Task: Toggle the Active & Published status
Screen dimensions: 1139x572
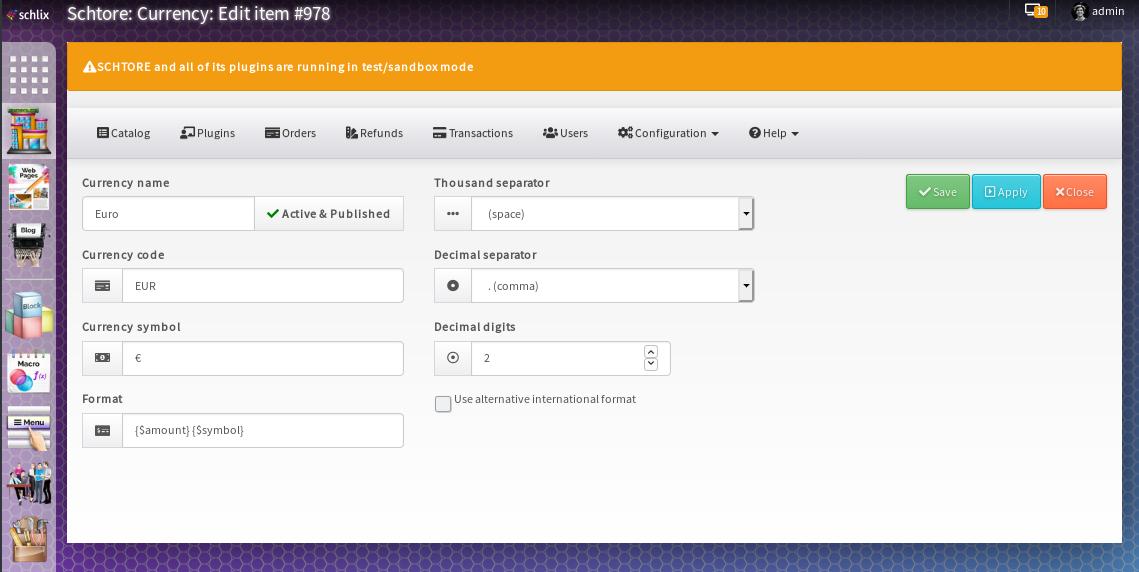Action: pyautogui.click(x=329, y=214)
